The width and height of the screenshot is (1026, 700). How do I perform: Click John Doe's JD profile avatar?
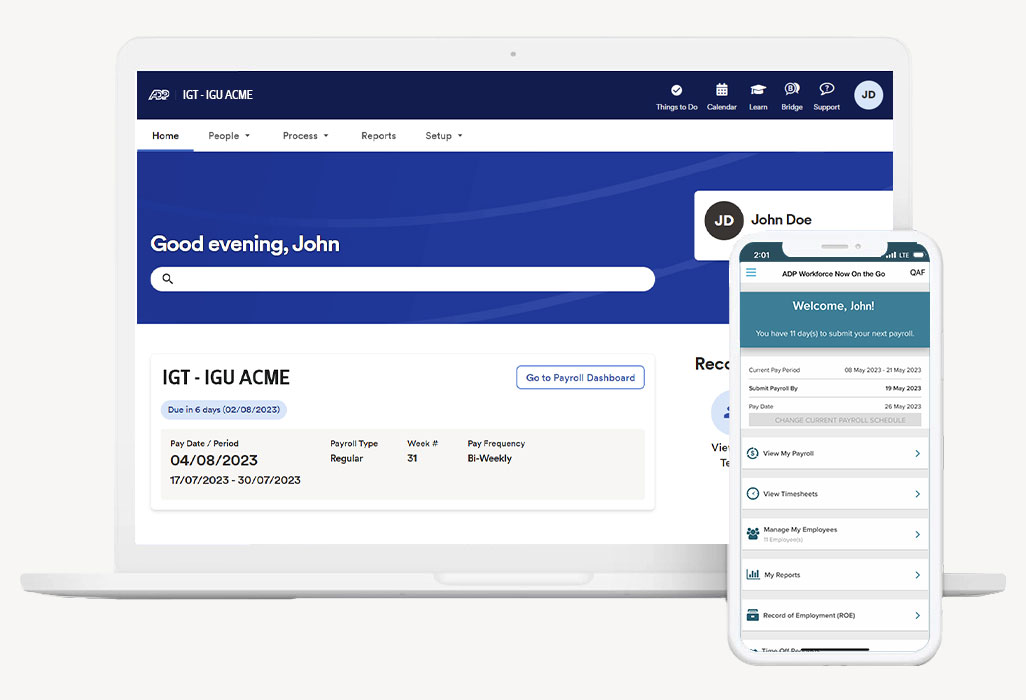[x=724, y=220]
